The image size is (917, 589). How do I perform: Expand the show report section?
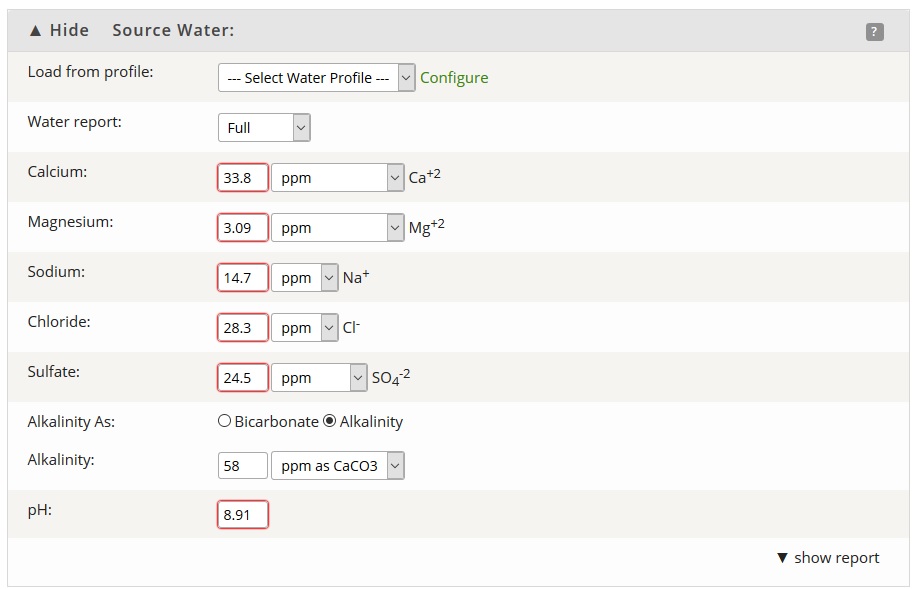(828, 557)
